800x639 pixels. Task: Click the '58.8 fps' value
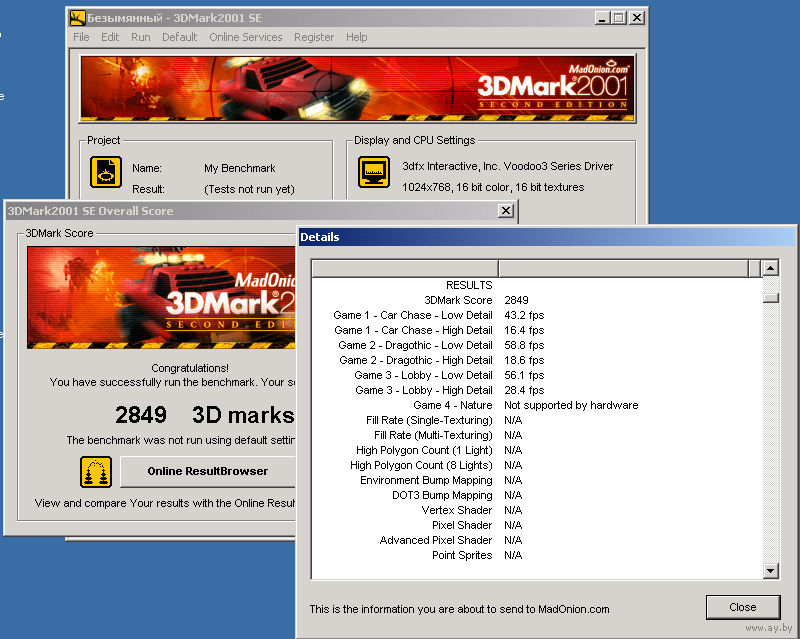click(x=524, y=346)
